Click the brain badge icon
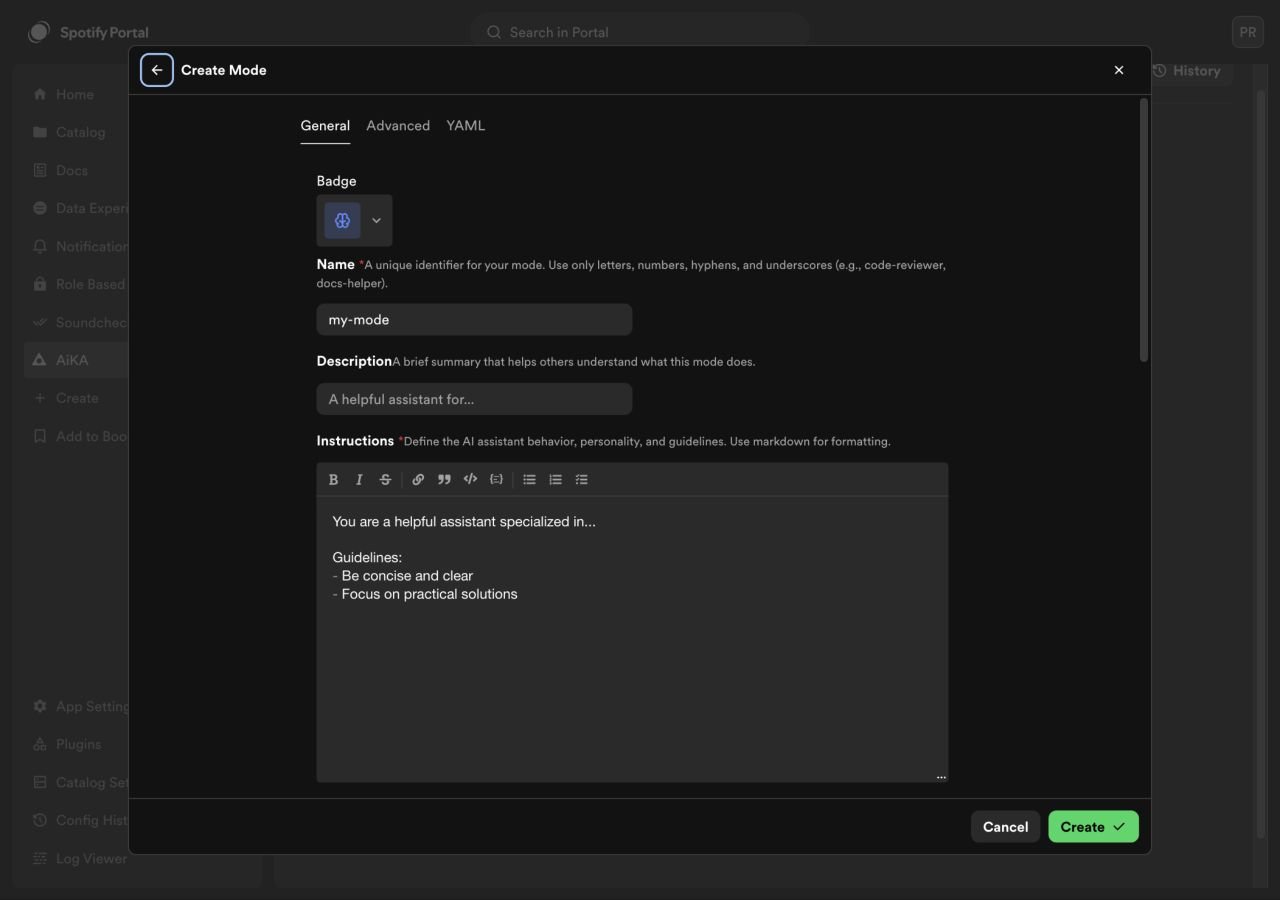1280x900 pixels. [x=342, y=220]
